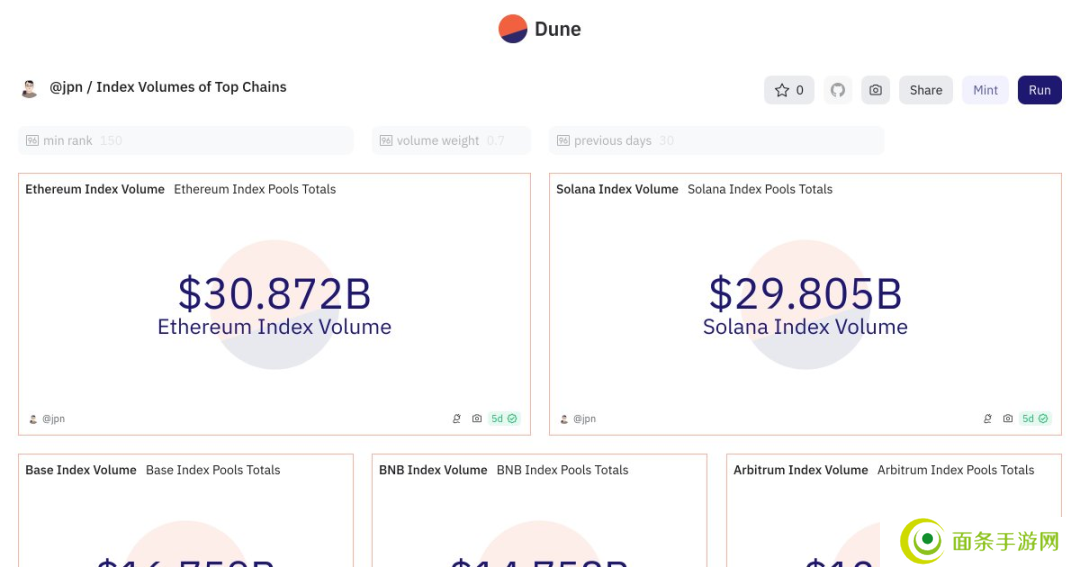This screenshot has height=567, width=1080.
Task: Open the GitHub icon button
Action: pos(838,90)
